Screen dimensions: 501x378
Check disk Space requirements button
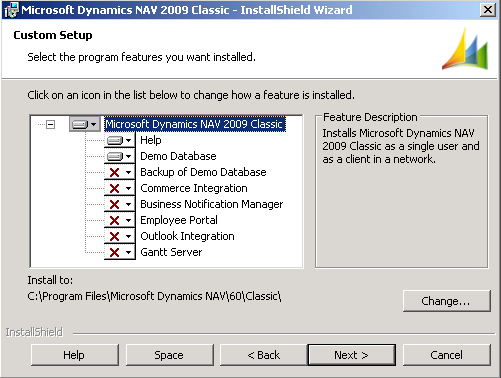[169, 355]
